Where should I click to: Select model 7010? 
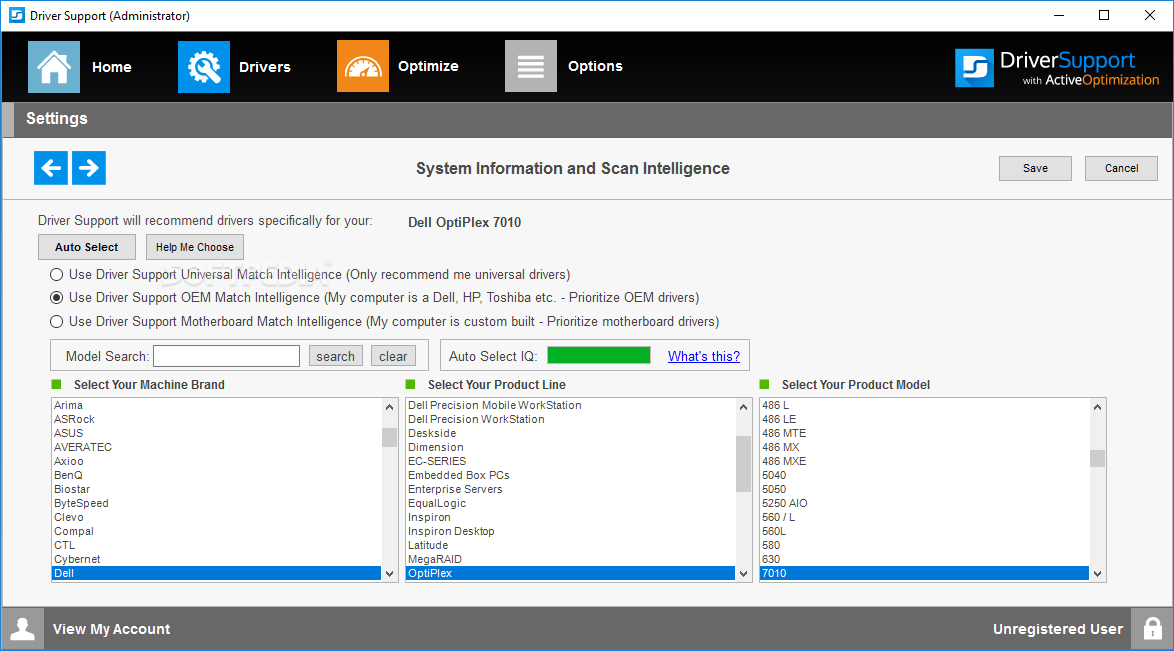pyautogui.click(x=925, y=573)
